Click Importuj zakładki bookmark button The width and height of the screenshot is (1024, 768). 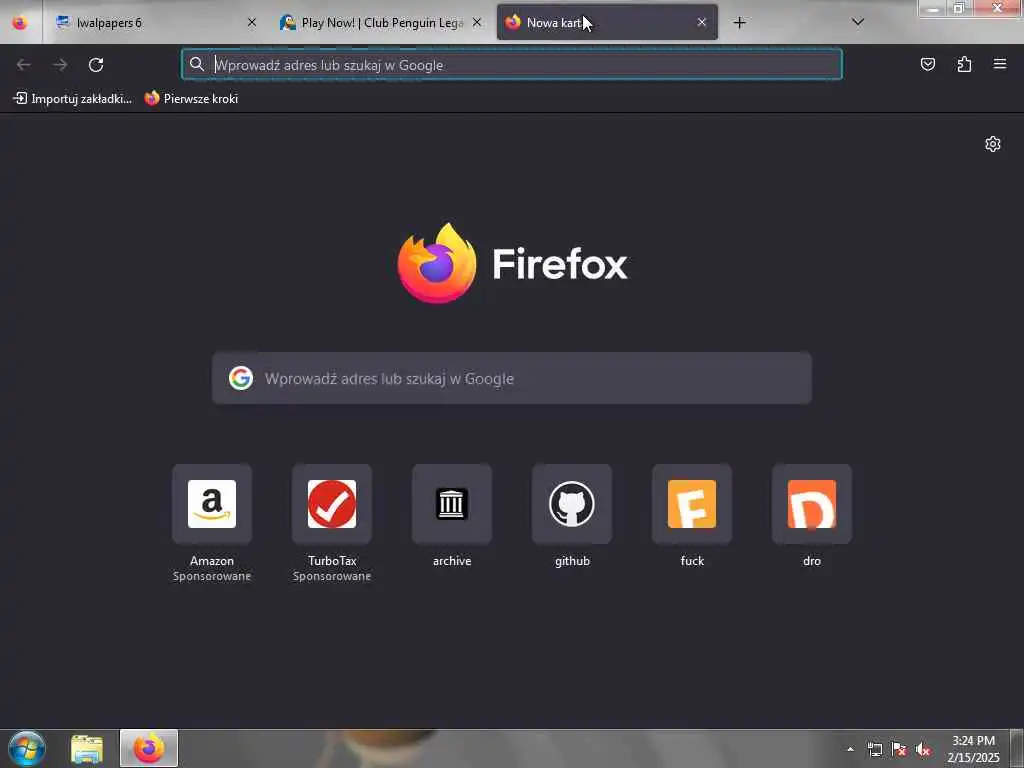(x=72, y=99)
